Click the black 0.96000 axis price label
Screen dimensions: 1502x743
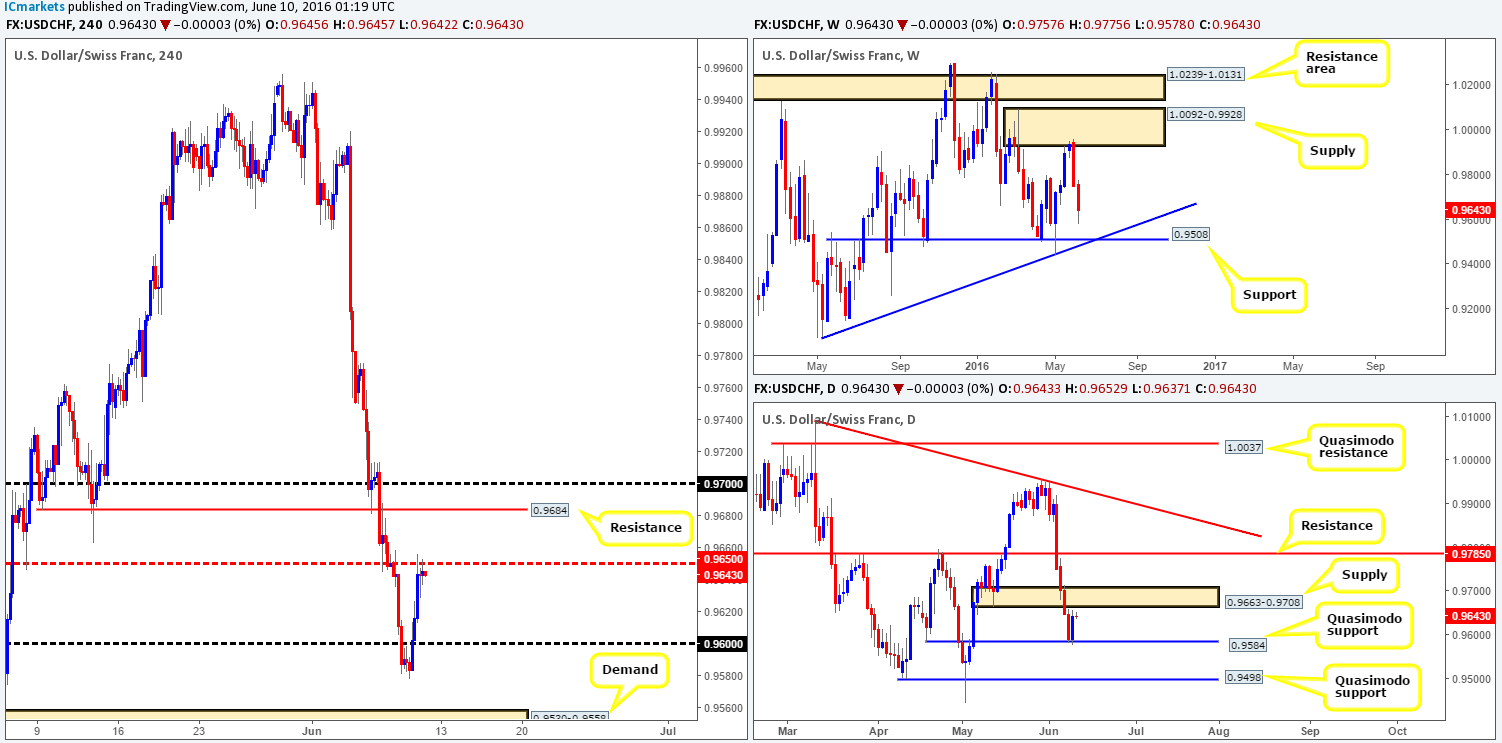tap(720, 644)
